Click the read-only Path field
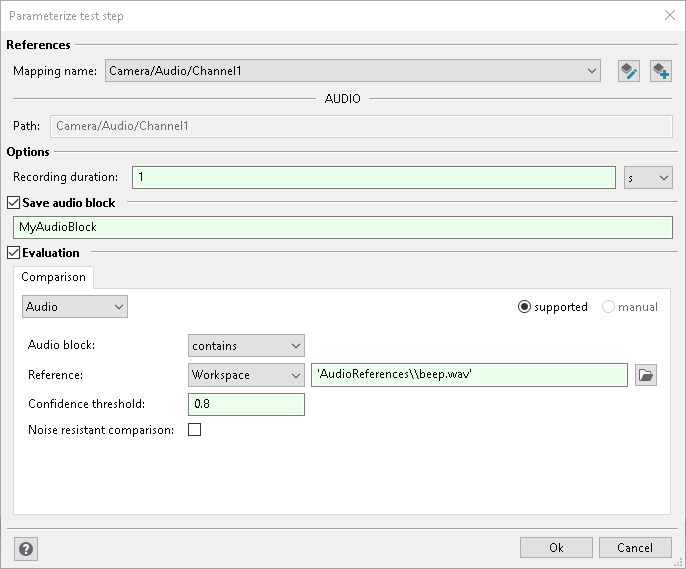 tap(361, 126)
